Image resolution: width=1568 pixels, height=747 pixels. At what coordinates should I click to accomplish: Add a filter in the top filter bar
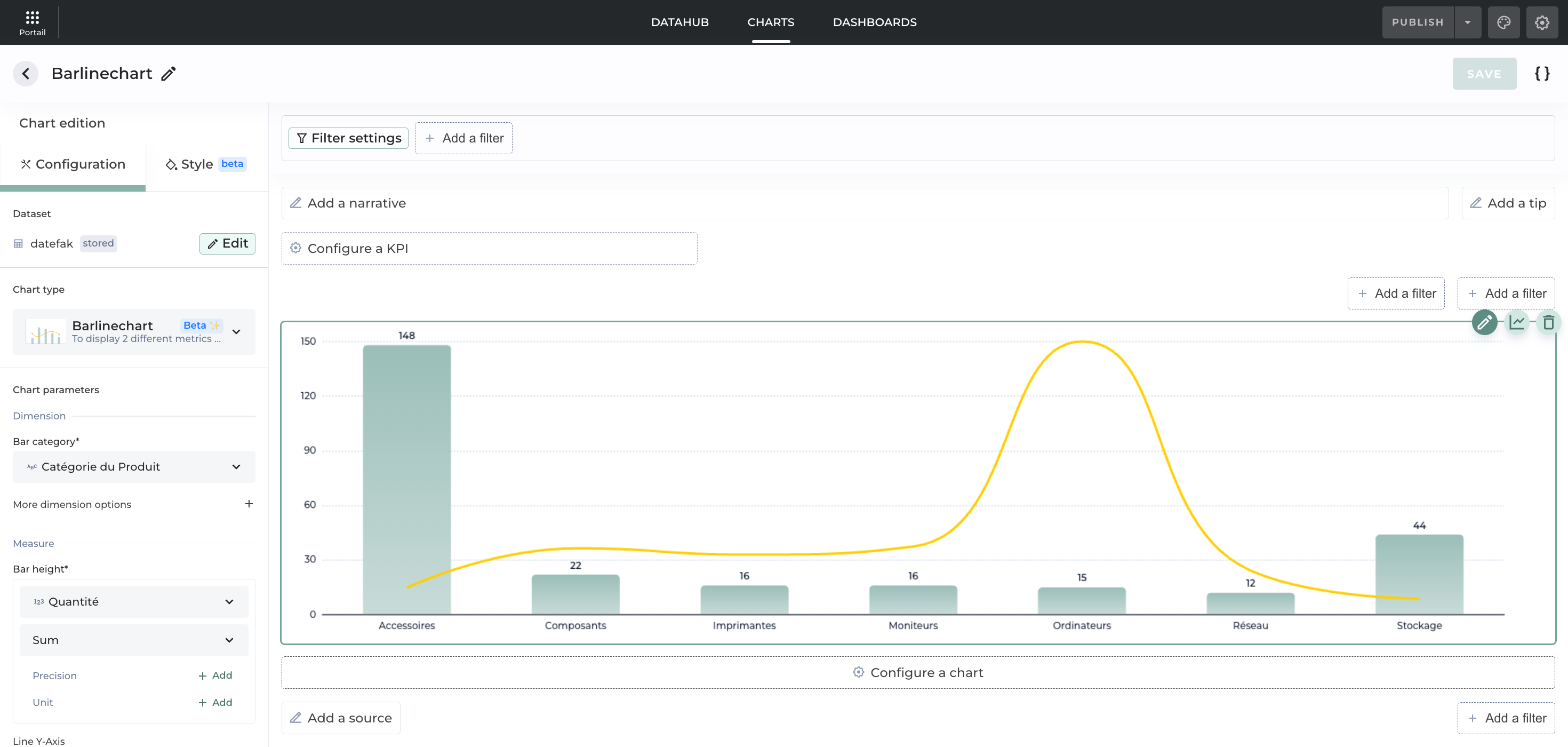click(464, 138)
